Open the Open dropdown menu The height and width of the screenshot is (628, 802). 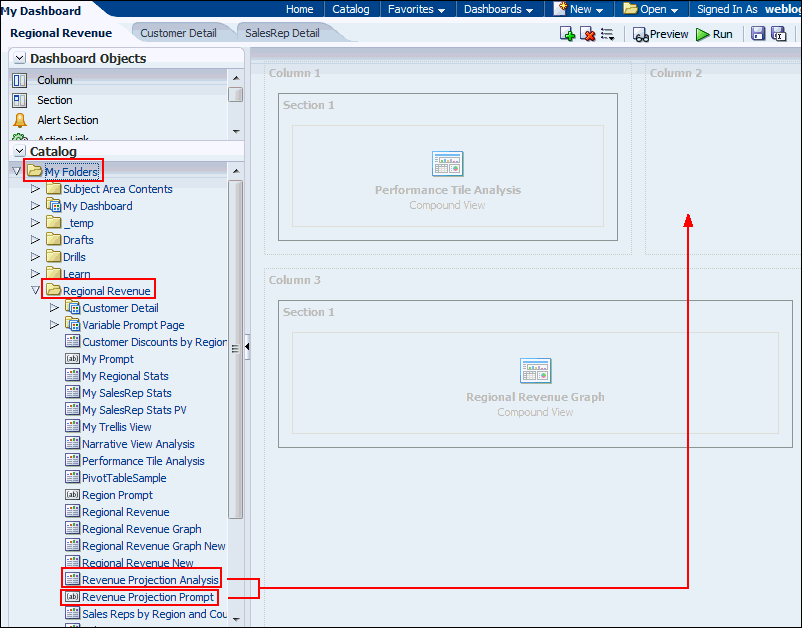pos(651,9)
